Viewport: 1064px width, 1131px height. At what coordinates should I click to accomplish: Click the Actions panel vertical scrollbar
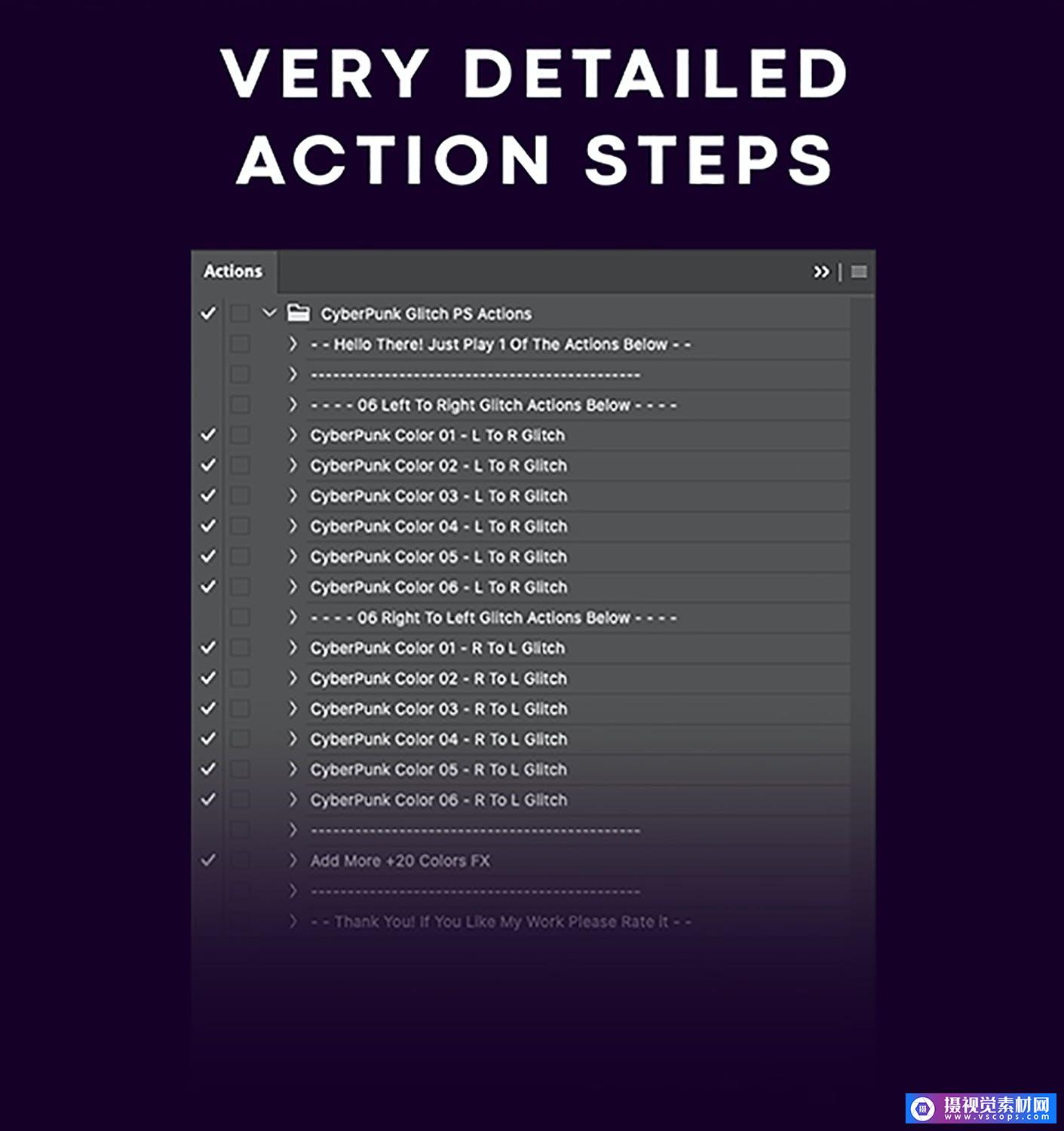[x=862, y=603]
